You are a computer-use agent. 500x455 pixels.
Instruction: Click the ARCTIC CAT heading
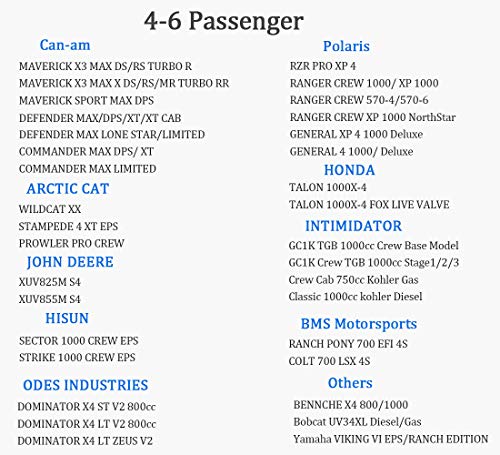(x=68, y=189)
